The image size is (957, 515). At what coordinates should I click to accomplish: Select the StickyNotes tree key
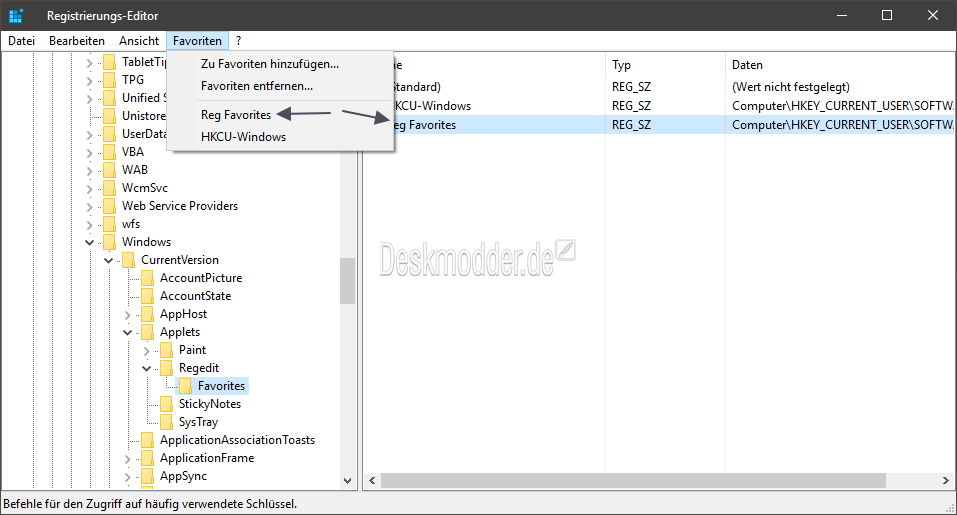(x=209, y=404)
